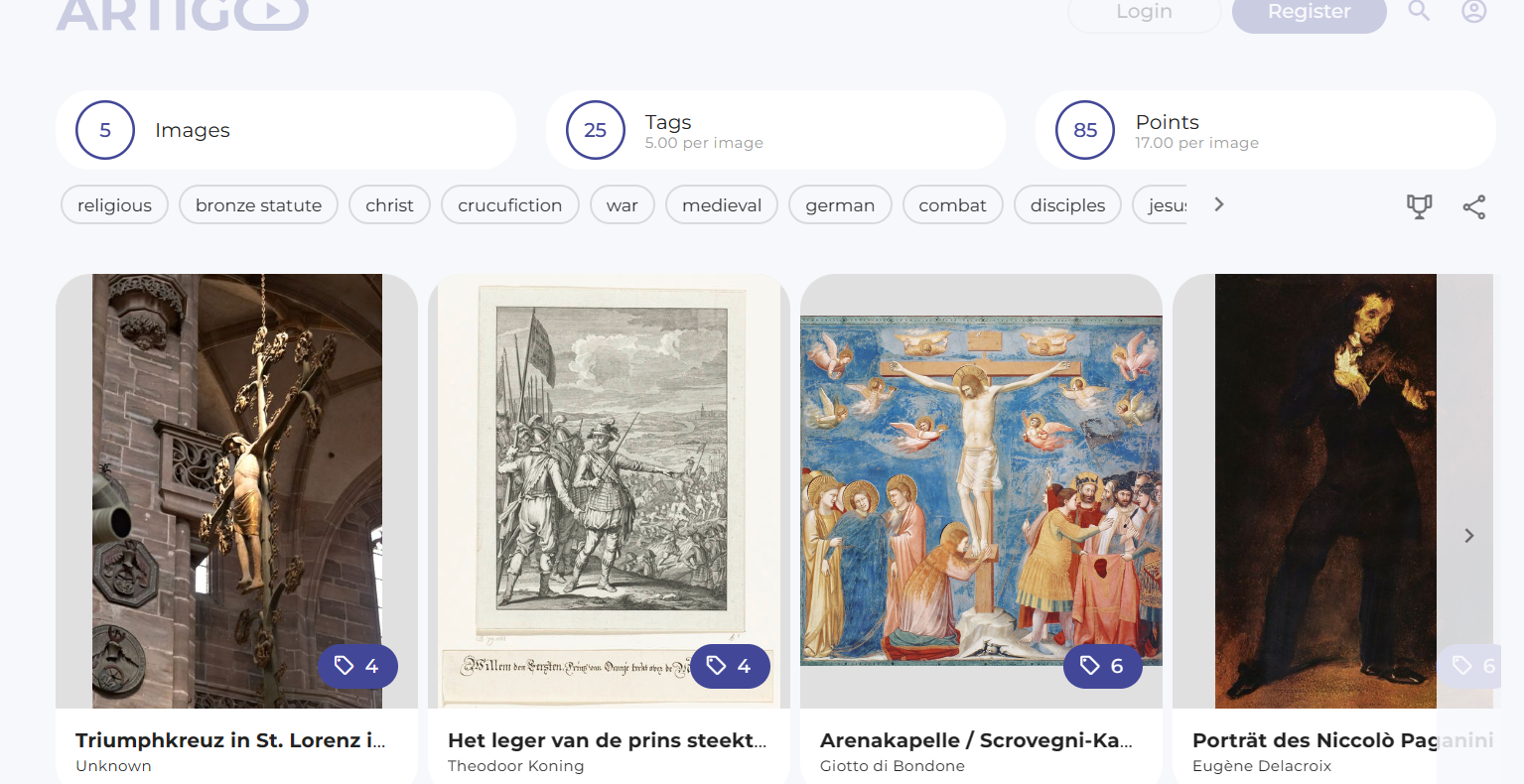Click the Register button
The height and width of the screenshot is (784, 1524).
[x=1309, y=12]
